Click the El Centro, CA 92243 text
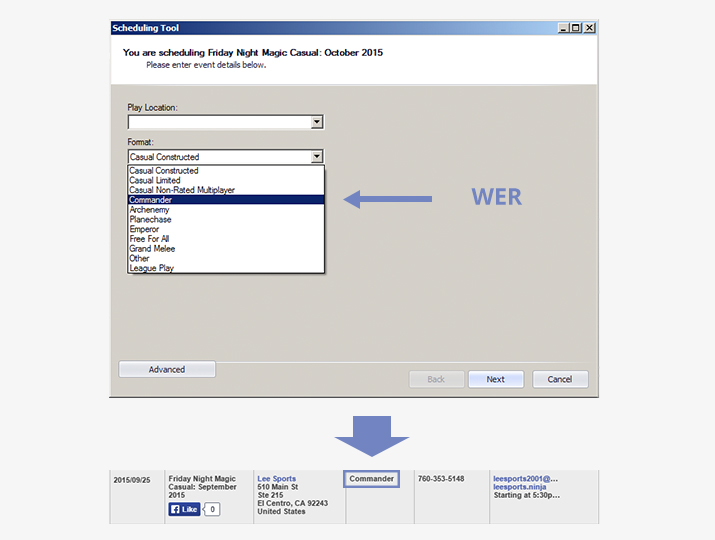715x540 pixels. click(293, 503)
